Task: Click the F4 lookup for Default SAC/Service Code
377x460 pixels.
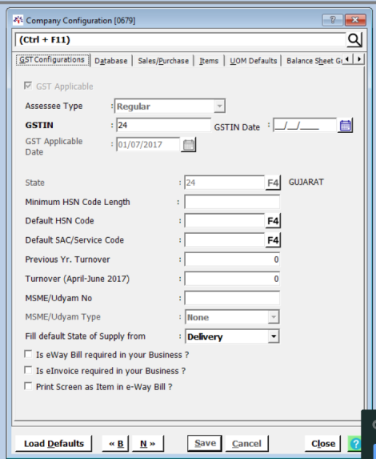Action: click(273, 240)
